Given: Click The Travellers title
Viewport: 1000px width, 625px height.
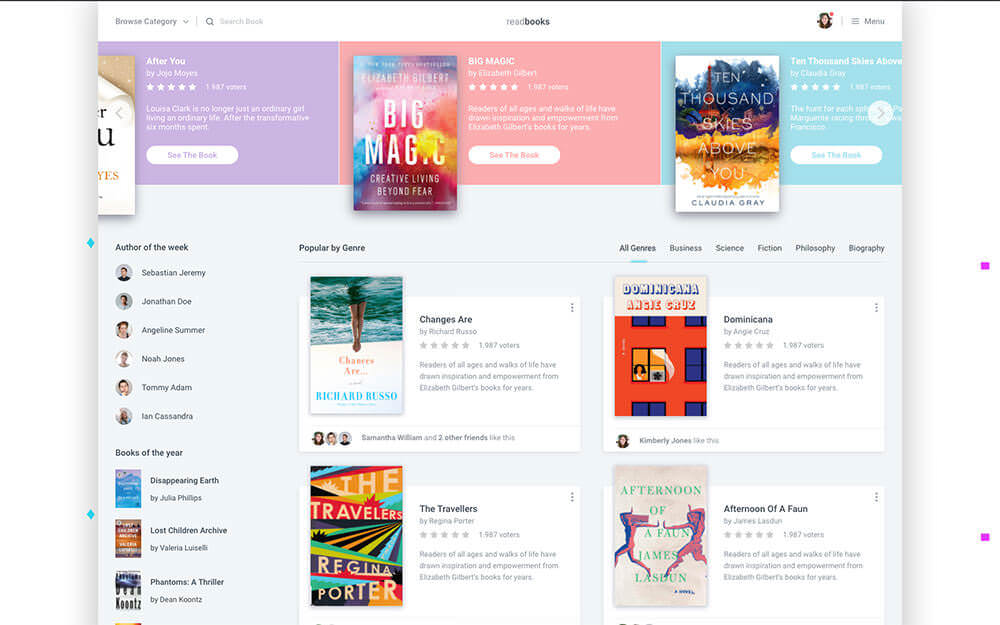Looking at the screenshot, I should [448, 509].
